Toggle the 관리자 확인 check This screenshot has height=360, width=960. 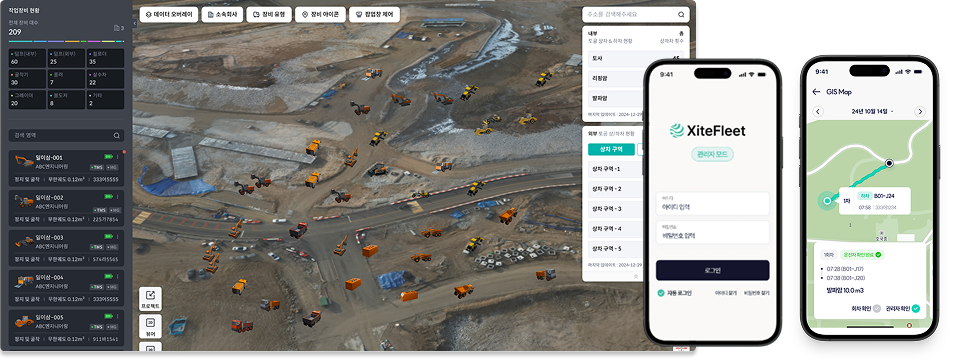[x=915, y=309]
